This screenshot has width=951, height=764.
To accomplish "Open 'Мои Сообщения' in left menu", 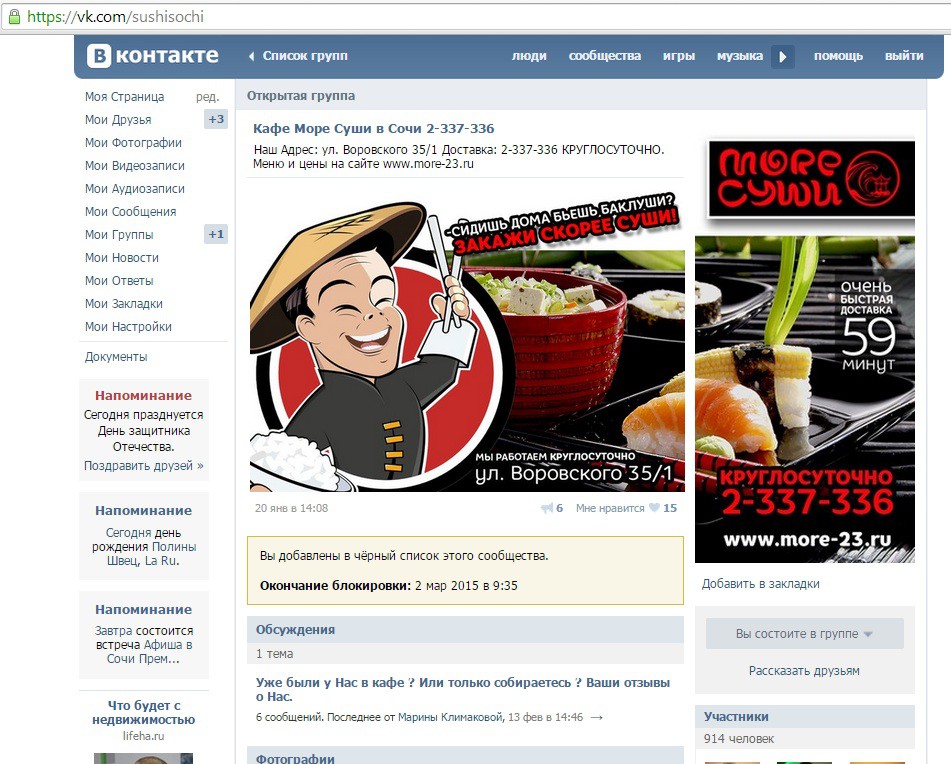I will pos(130,212).
